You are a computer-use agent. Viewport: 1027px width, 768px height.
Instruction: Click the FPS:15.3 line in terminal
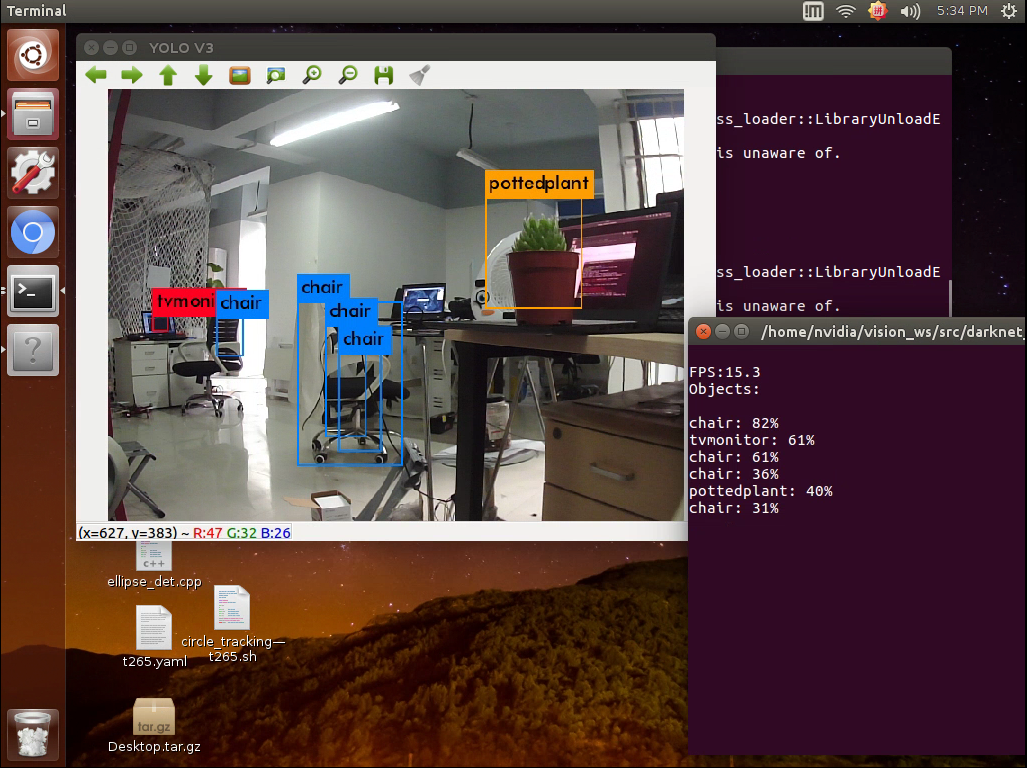(724, 372)
